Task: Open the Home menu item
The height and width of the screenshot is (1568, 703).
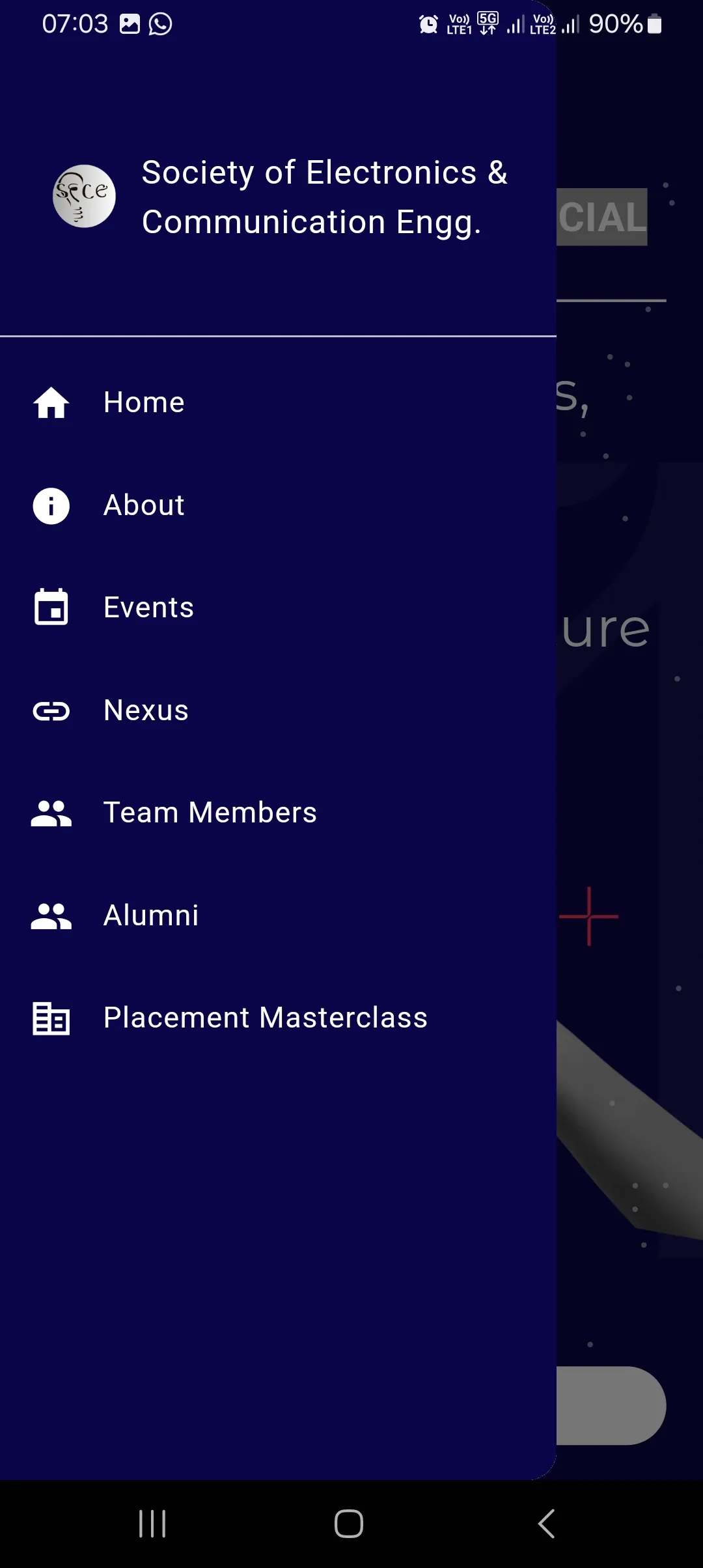Action: 278,402
